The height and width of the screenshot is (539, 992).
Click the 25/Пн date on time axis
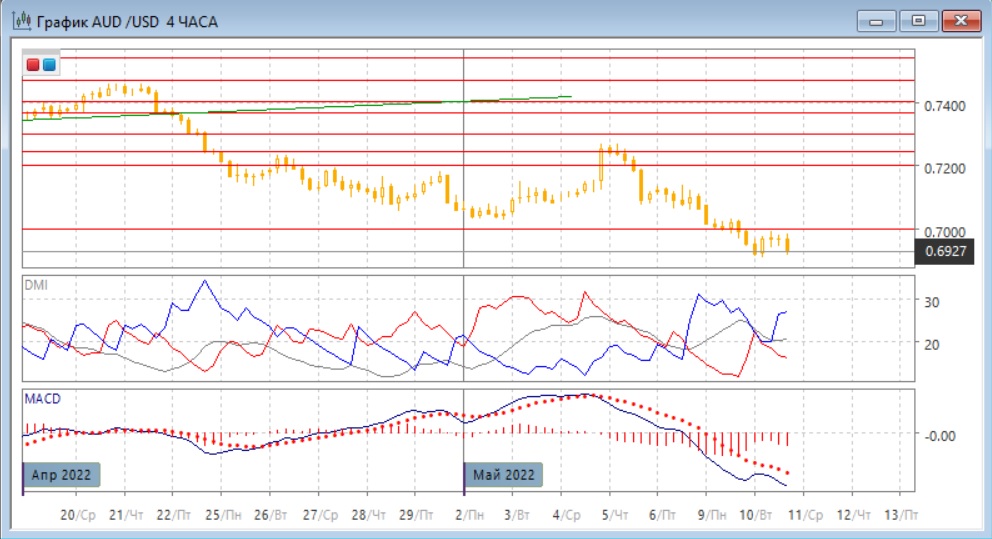click(224, 516)
